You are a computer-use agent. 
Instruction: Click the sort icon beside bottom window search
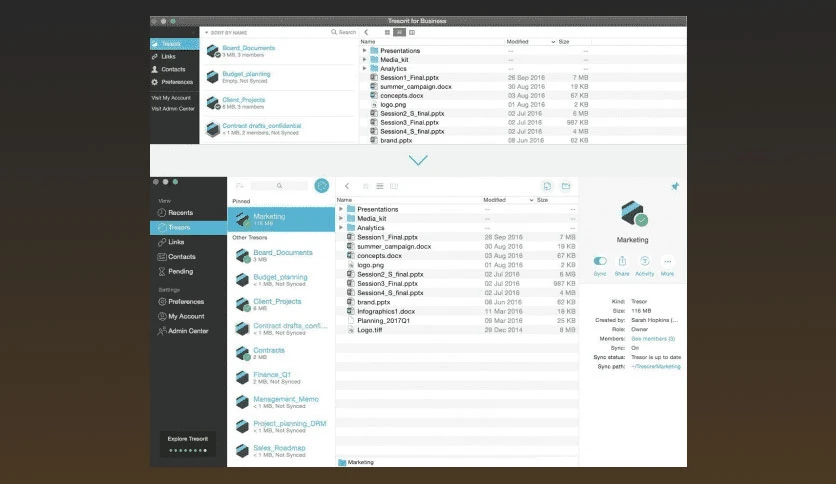[x=240, y=185]
